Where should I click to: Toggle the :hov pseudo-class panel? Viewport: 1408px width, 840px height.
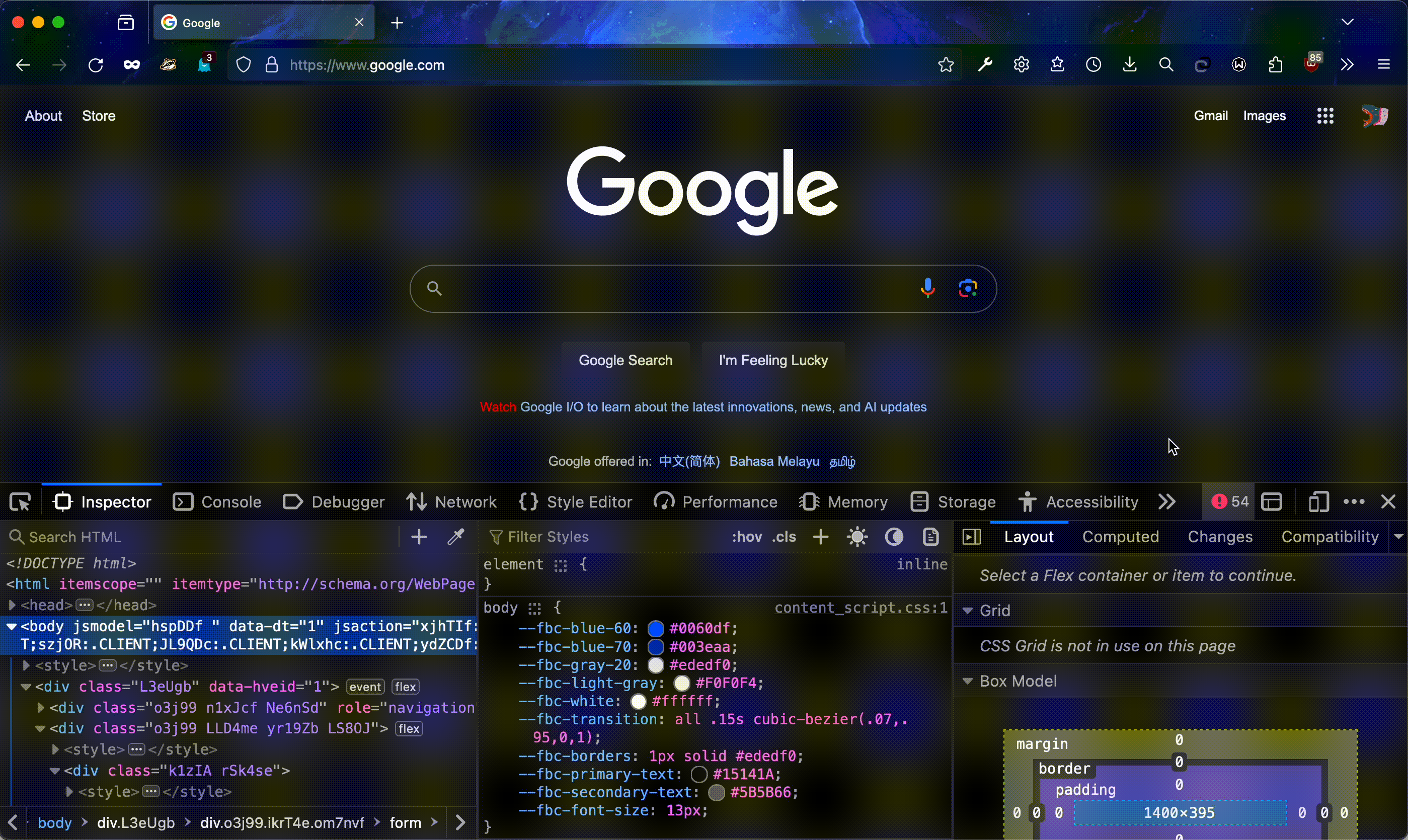pyautogui.click(x=747, y=537)
